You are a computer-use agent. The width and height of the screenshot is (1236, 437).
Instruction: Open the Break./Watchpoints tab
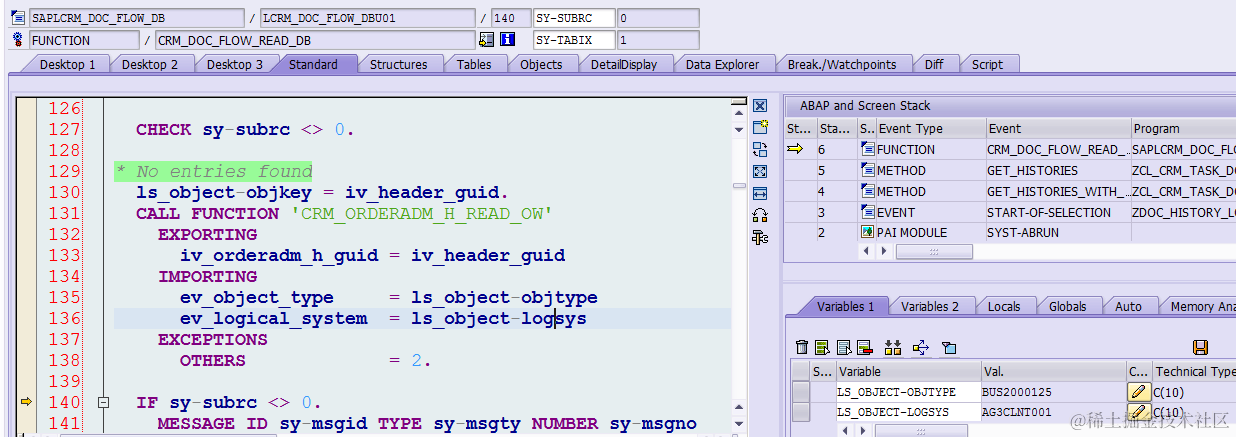[x=842, y=64]
